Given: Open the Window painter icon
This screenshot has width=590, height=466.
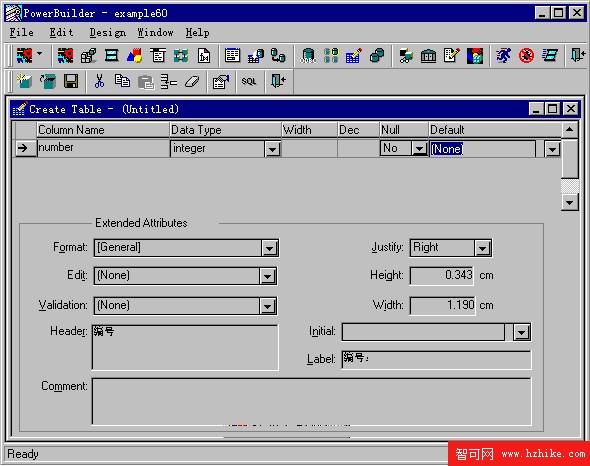Looking at the screenshot, I should tap(111, 56).
